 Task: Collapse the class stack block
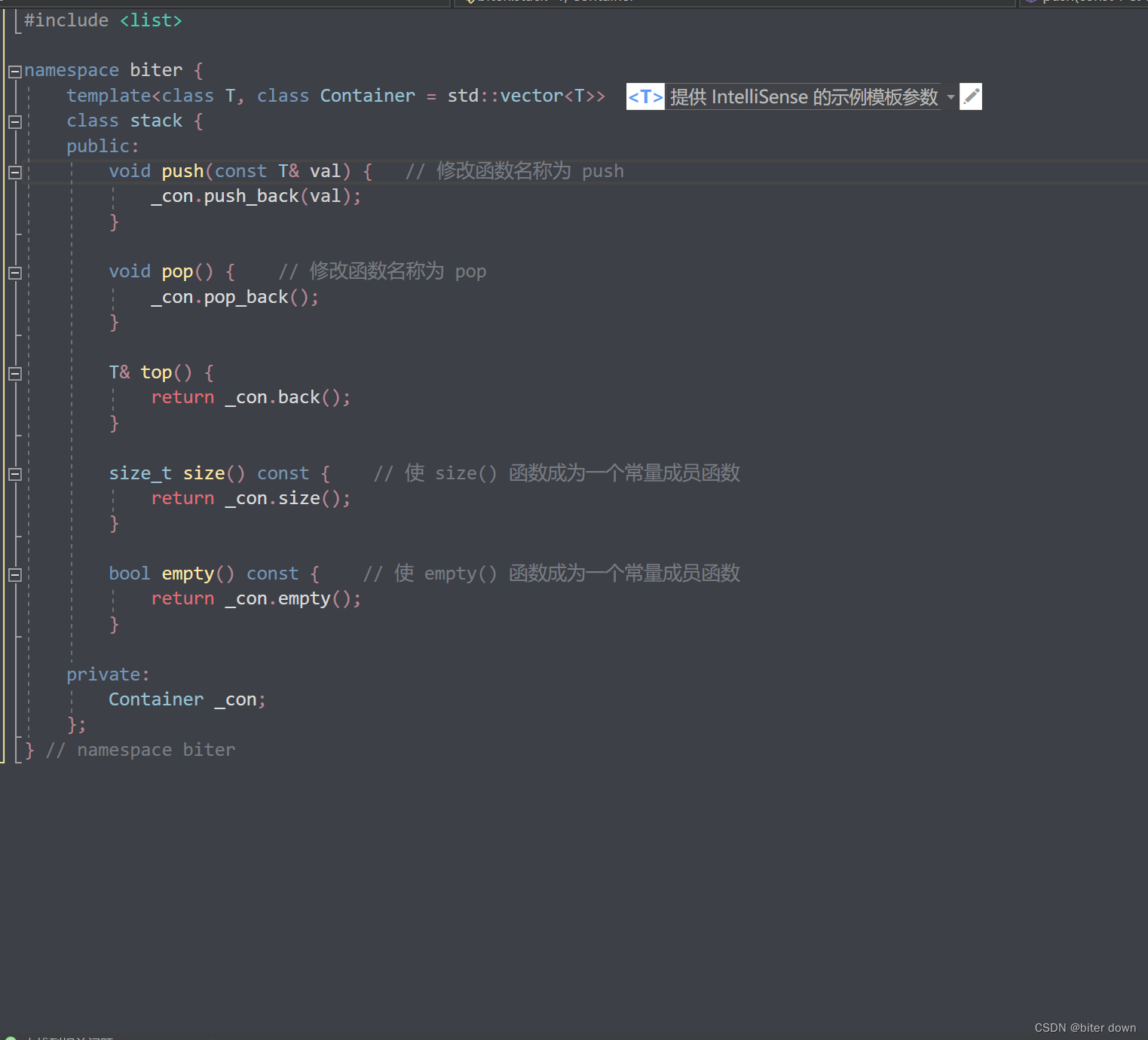click(x=14, y=121)
